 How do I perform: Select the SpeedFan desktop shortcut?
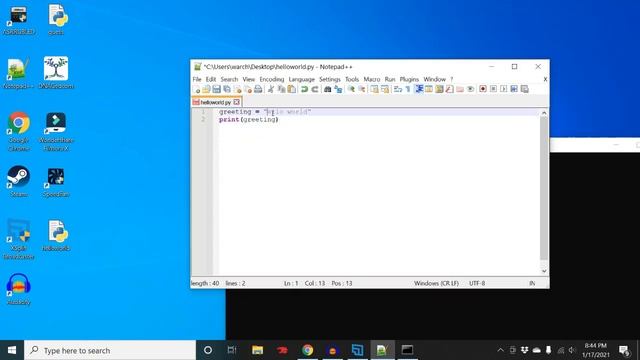56,182
